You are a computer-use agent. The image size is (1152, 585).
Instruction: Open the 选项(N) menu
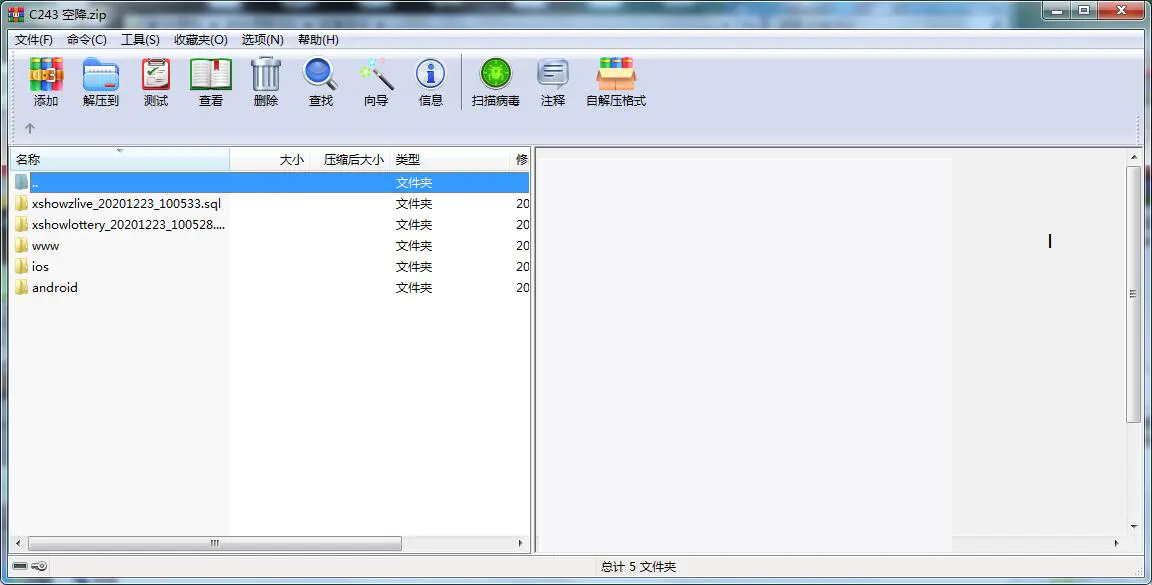click(262, 40)
